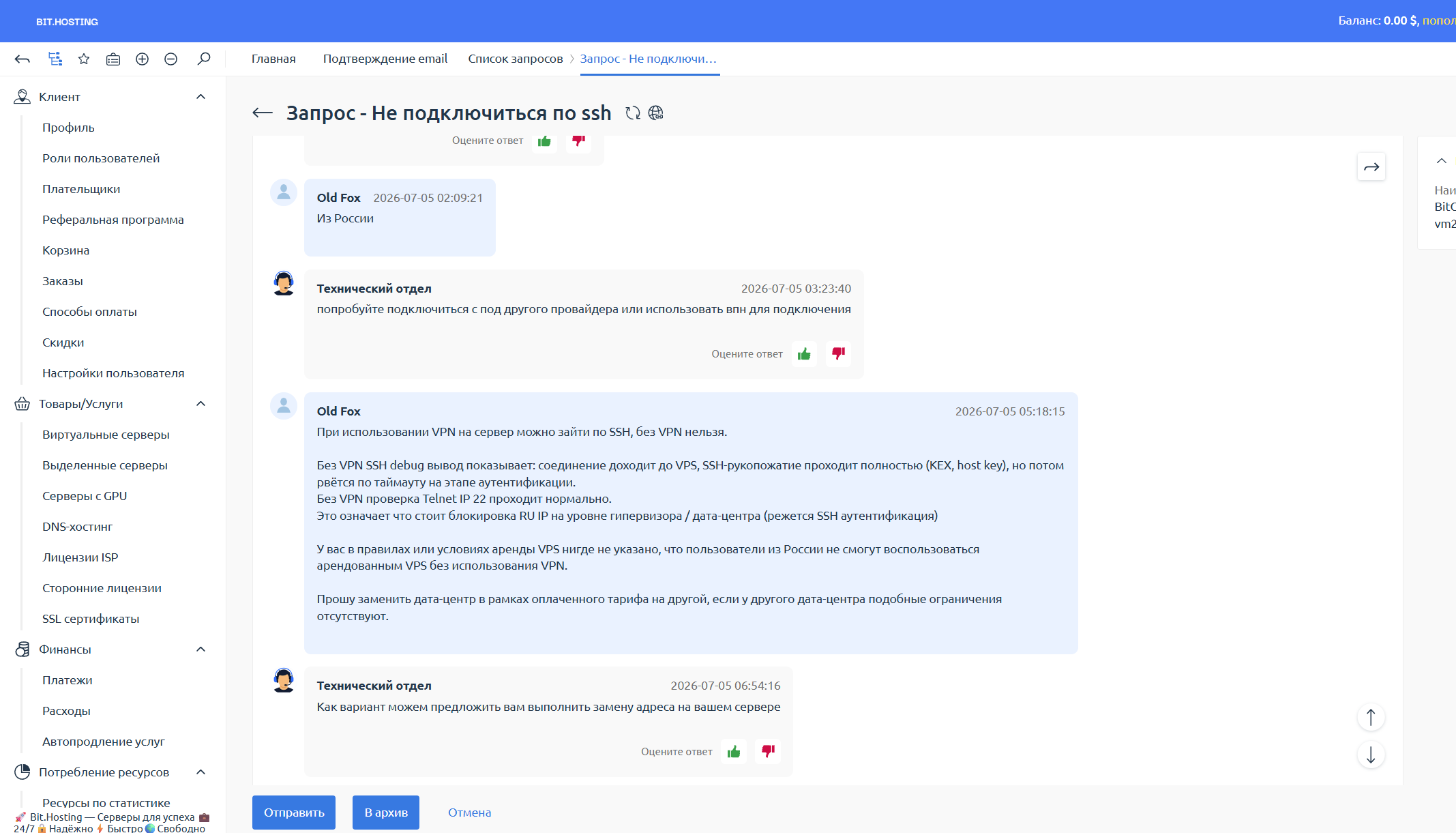Click the back arrow icon in the toolbar
Screen dimensions: 1456x833
23,59
